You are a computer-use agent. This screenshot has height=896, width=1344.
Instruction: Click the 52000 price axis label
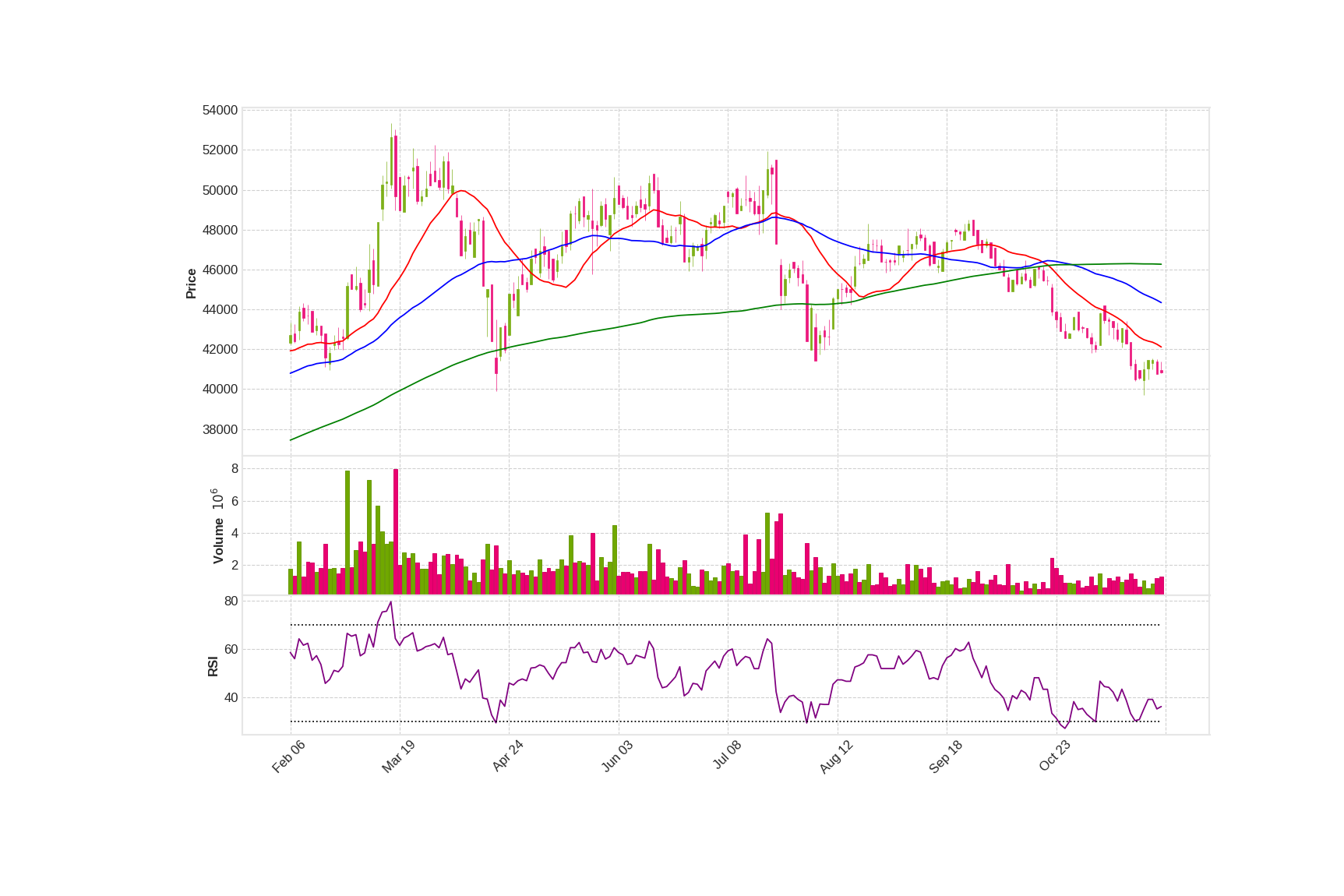pyautogui.click(x=220, y=150)
